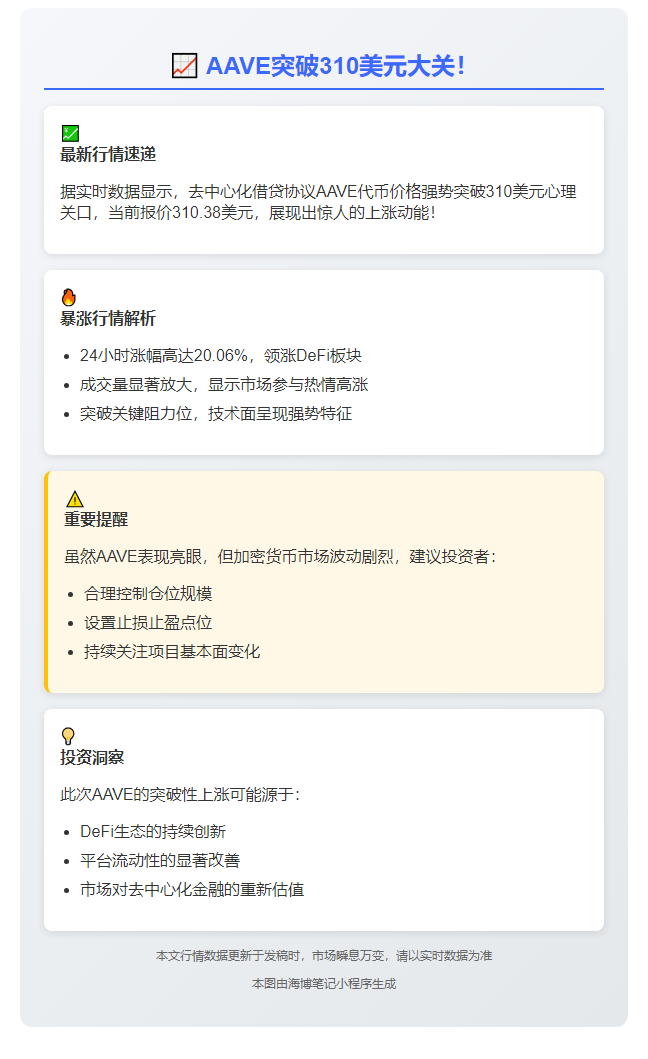The height and width of the screenshot is (1059, 648).
Task: Click the bullet 持续关注项目基本面变化
Action: tap(172, 652)
